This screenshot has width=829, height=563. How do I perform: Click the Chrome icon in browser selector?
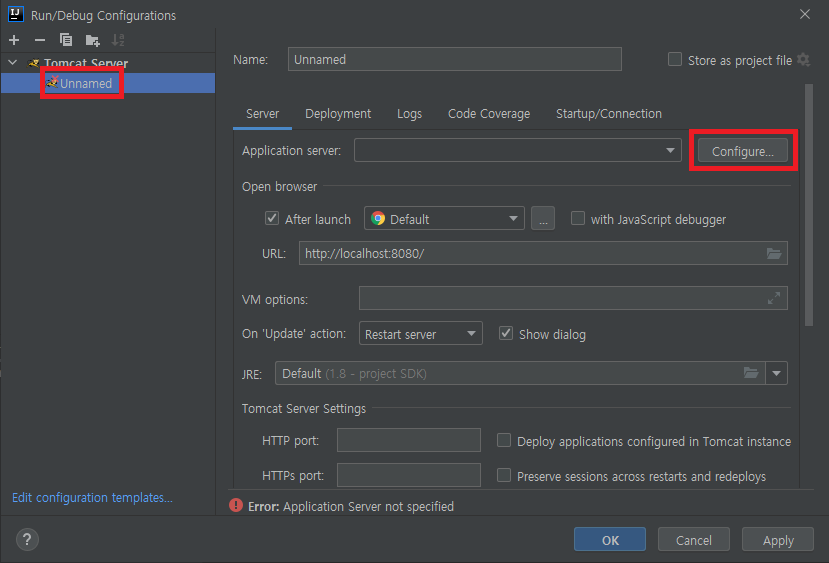[x=378, y=218]
